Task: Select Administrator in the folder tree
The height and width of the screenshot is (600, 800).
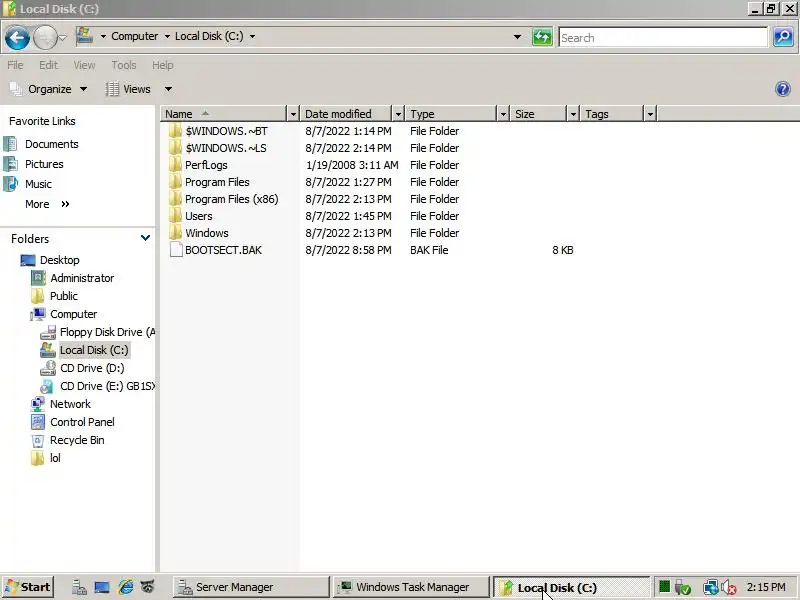Action: click(82, 278)
